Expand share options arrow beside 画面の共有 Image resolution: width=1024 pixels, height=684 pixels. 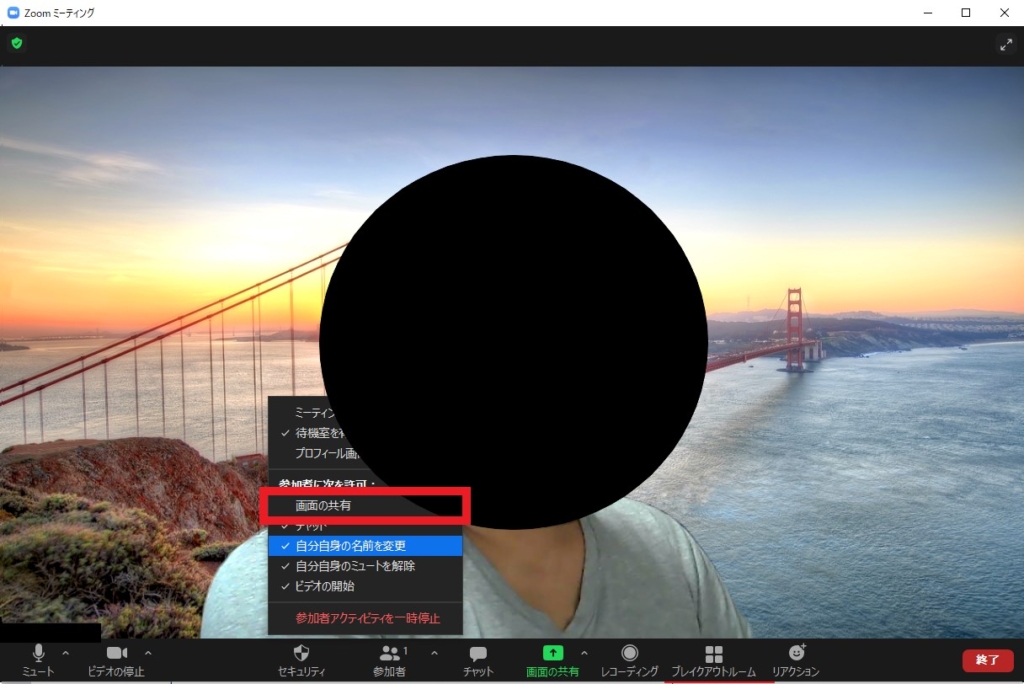pos(584,653)
